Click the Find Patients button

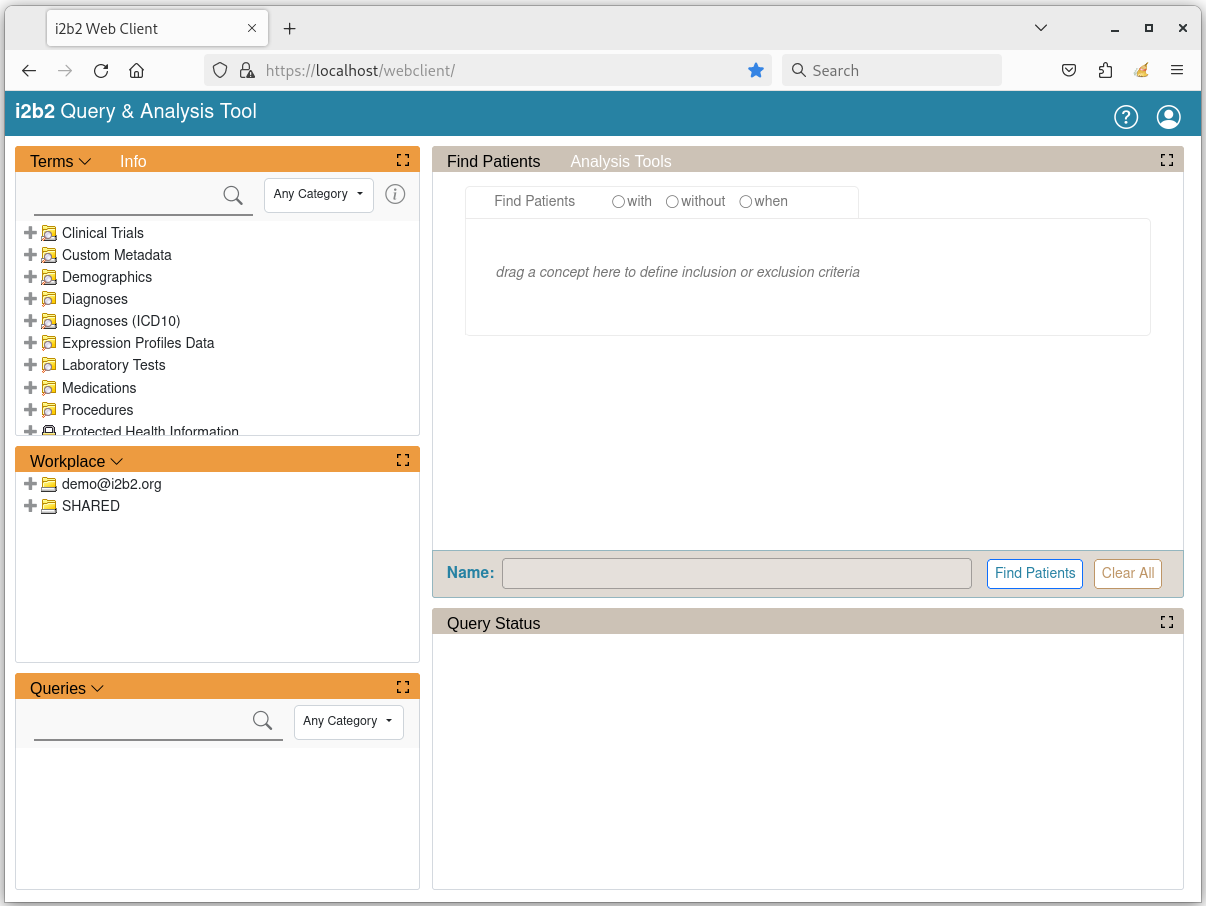coord(1035,574)
